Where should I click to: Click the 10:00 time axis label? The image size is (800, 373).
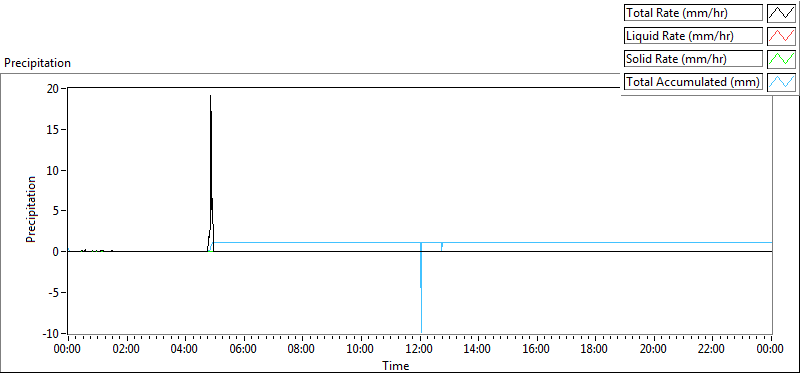click(360, 349)
